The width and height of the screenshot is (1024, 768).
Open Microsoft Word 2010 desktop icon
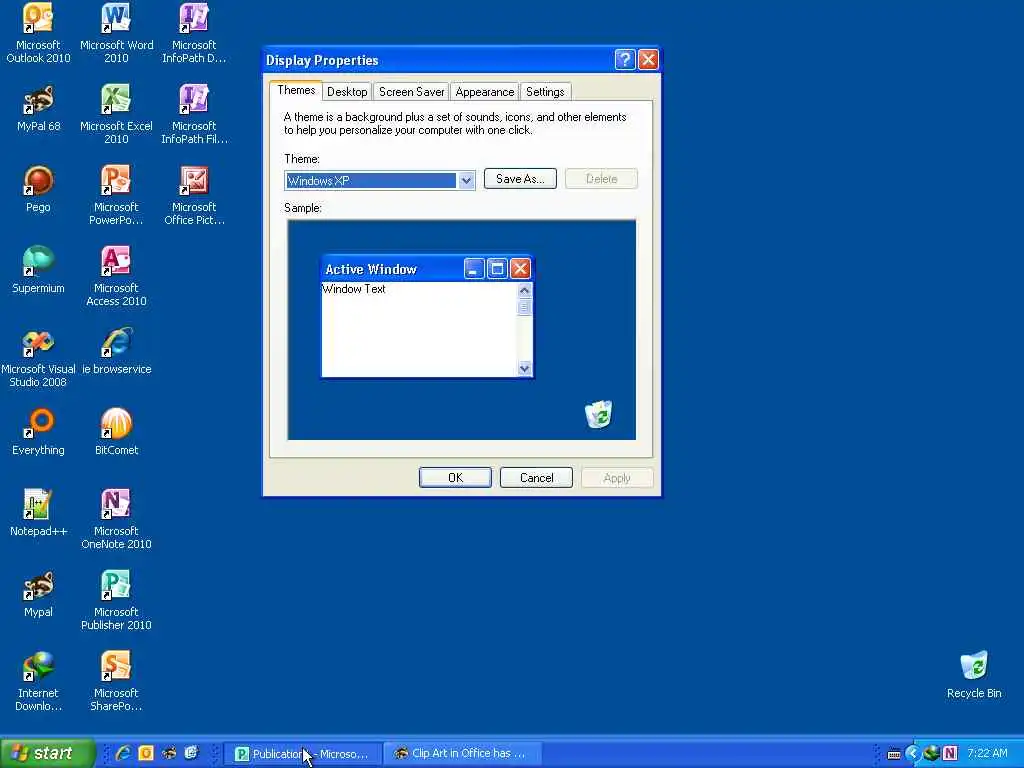coord(116,33)
